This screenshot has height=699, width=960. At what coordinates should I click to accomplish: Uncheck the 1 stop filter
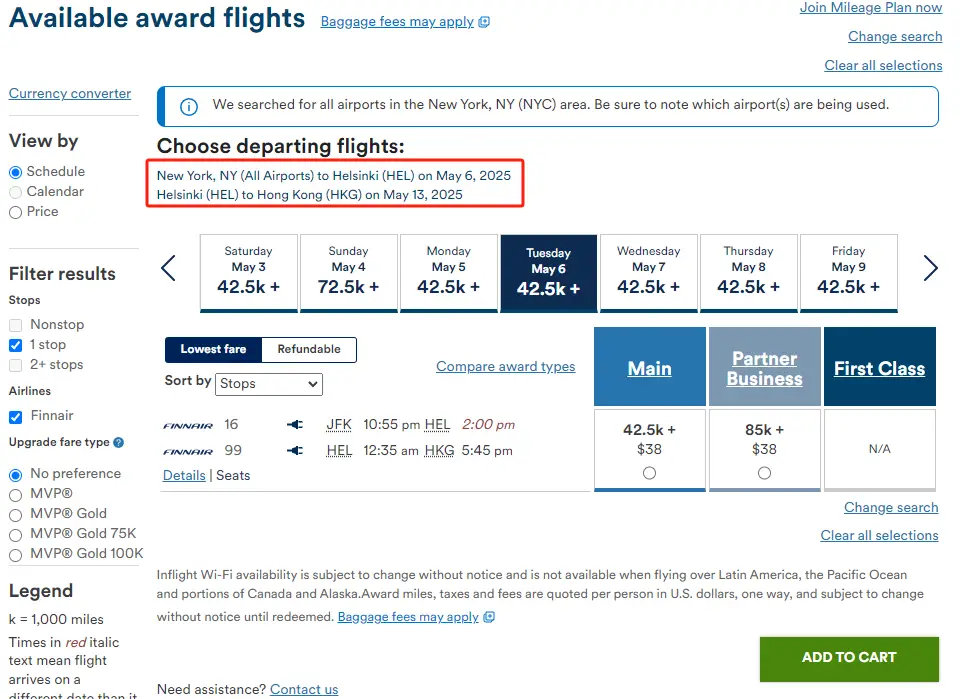[15, 345]
